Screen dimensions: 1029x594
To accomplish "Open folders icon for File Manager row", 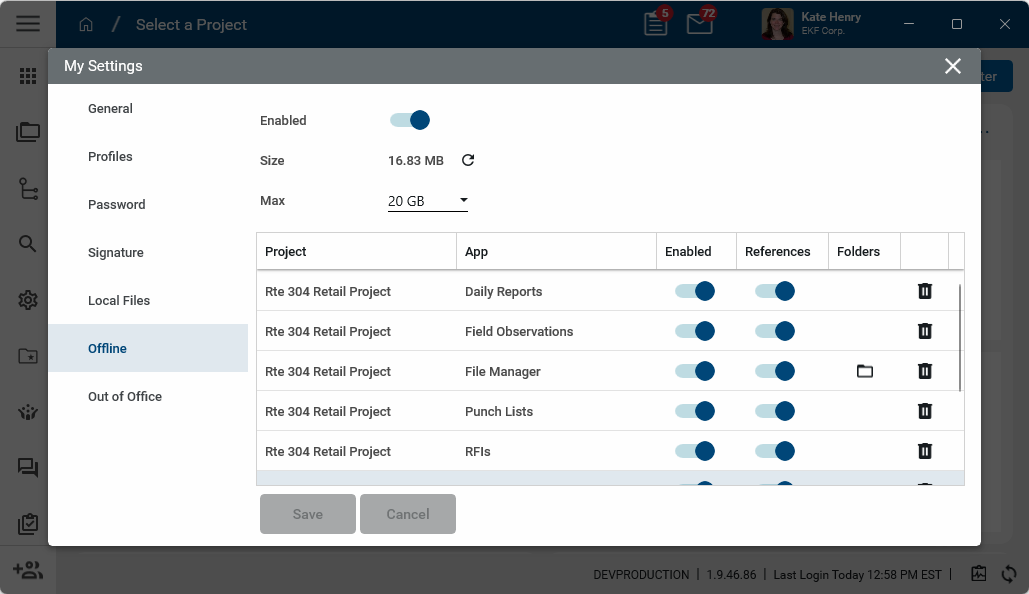I will click(x=865, y=371).
